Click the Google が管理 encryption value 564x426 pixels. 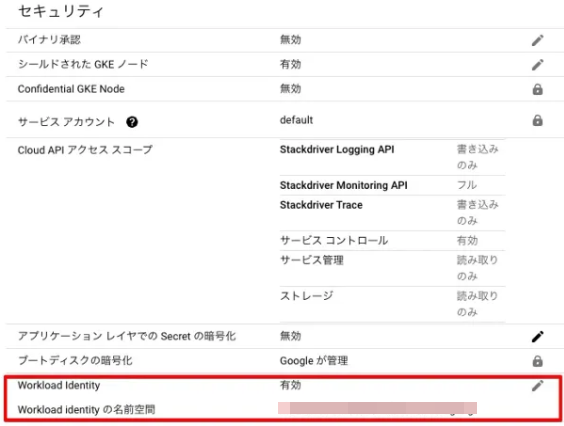(314, 361)
